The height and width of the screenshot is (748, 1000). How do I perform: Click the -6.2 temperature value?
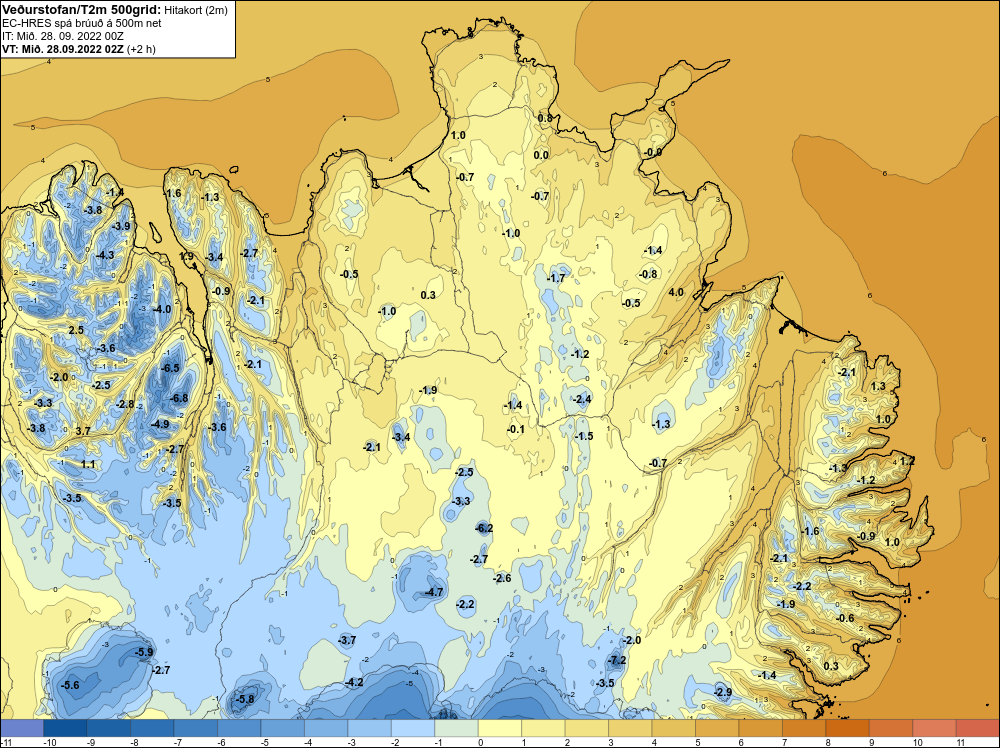point(484,528)
